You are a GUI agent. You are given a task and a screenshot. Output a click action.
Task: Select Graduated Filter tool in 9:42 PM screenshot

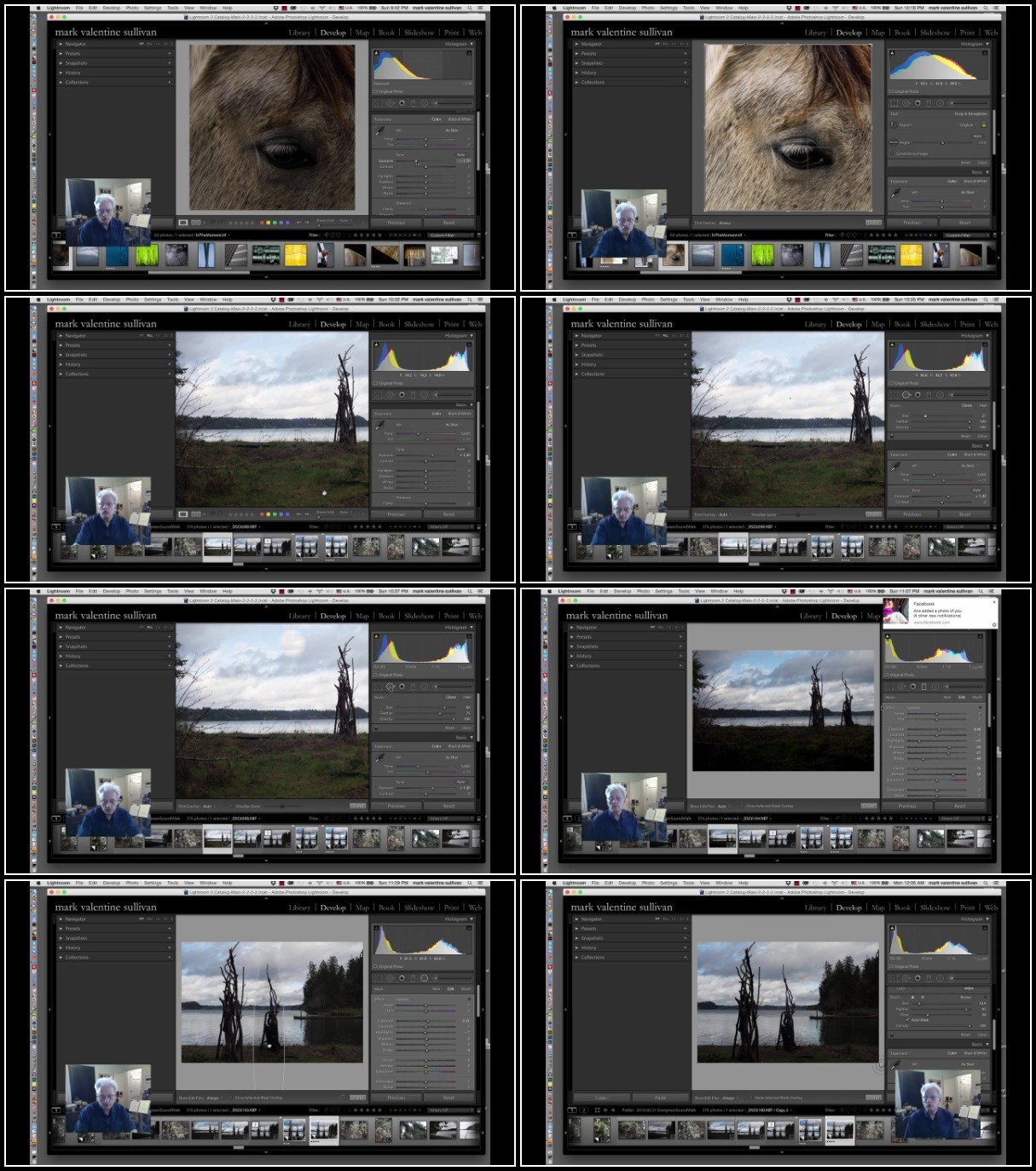pos(413,103)
